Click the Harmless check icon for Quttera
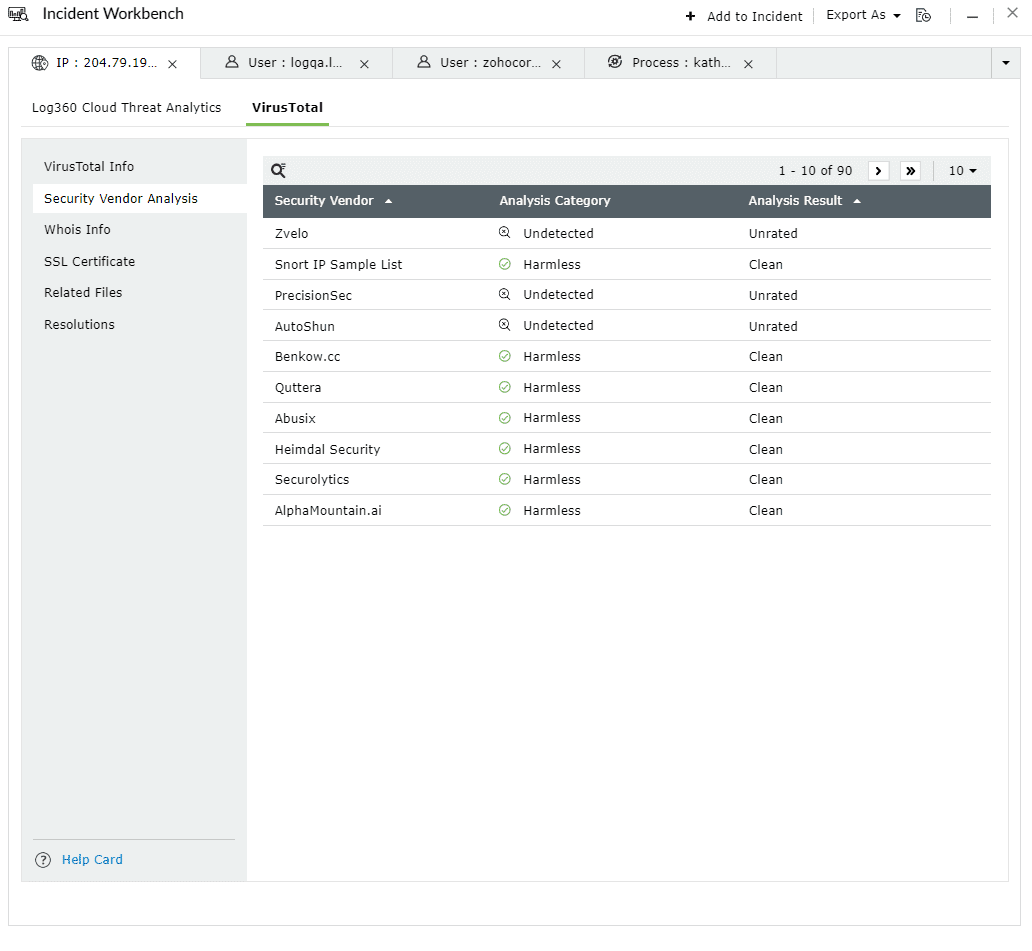Image resolution: width=1032 pixels, height=951 pixels. (504, 387)
